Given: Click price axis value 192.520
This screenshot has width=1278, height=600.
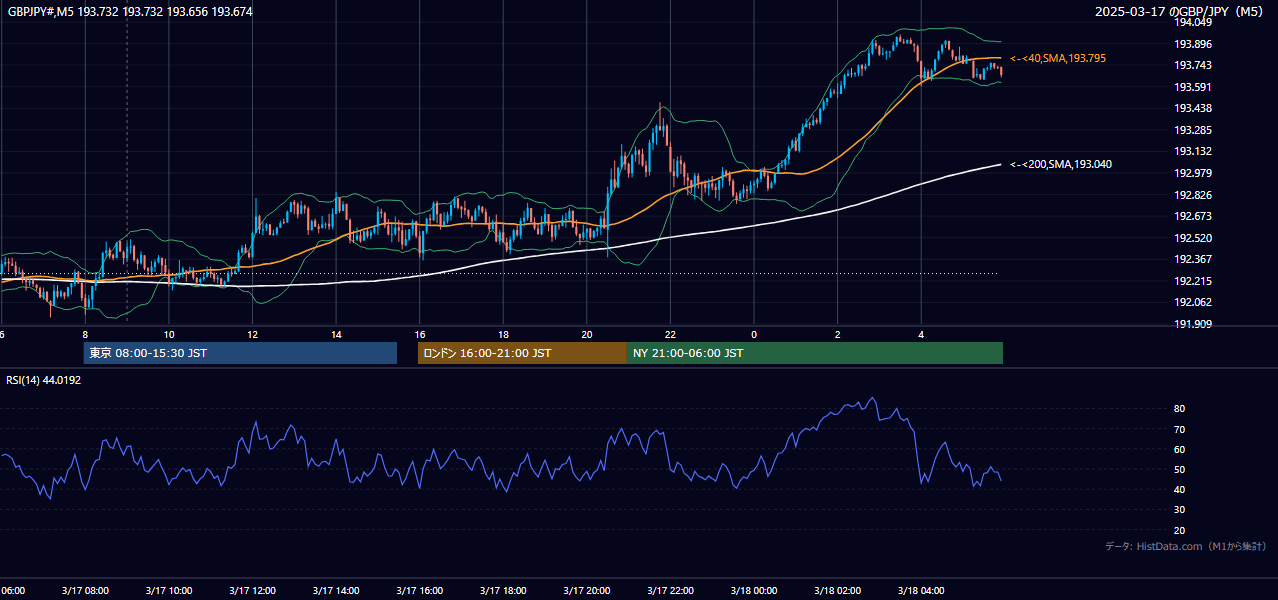Looking at the screenshot, I should [1193, 238].
